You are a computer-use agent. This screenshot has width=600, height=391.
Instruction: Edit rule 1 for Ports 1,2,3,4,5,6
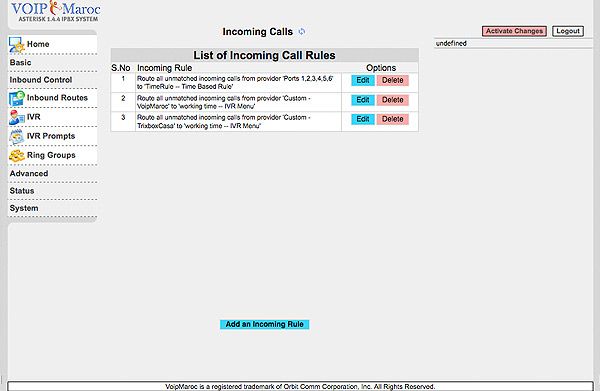363,80
